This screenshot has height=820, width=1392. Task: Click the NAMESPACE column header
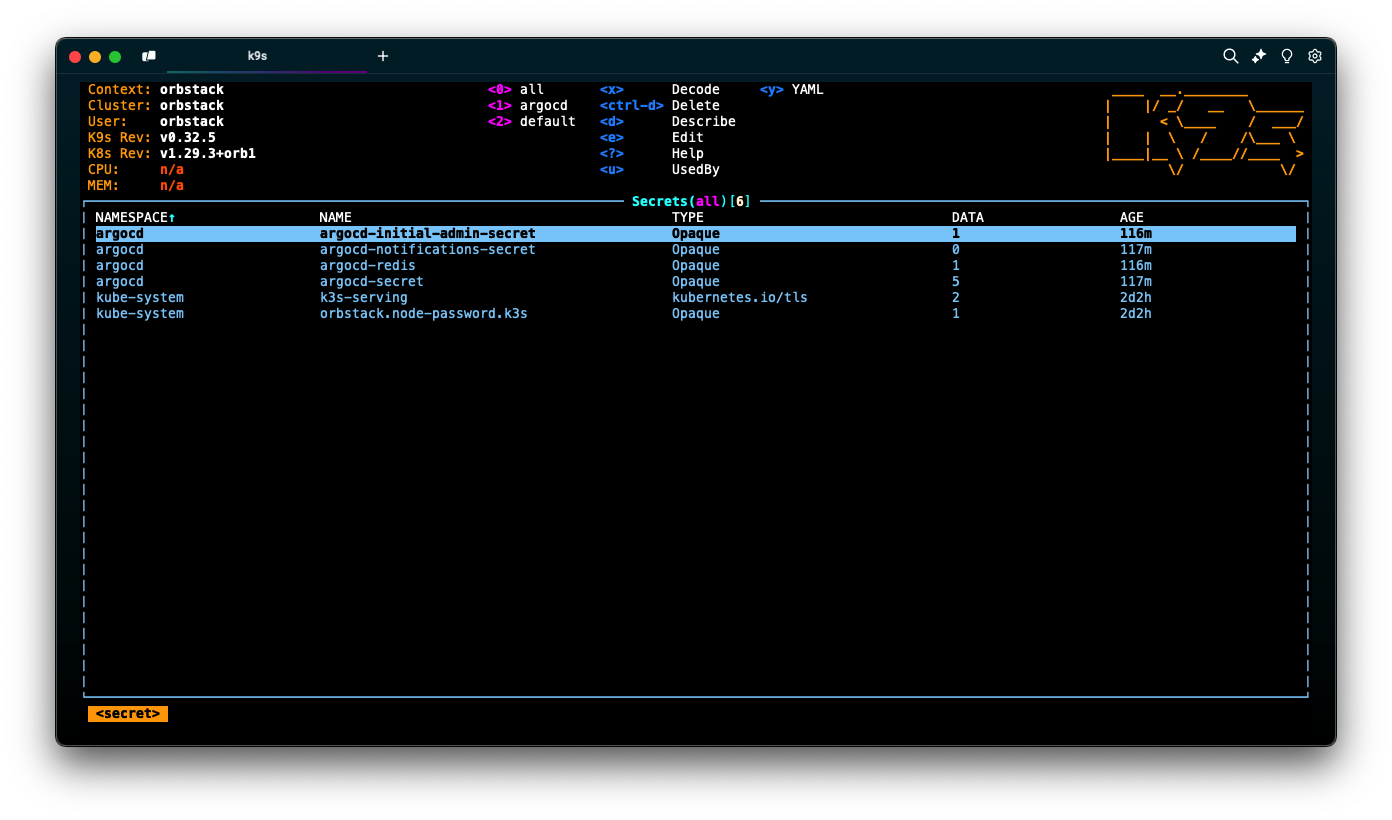coord(135,217)
